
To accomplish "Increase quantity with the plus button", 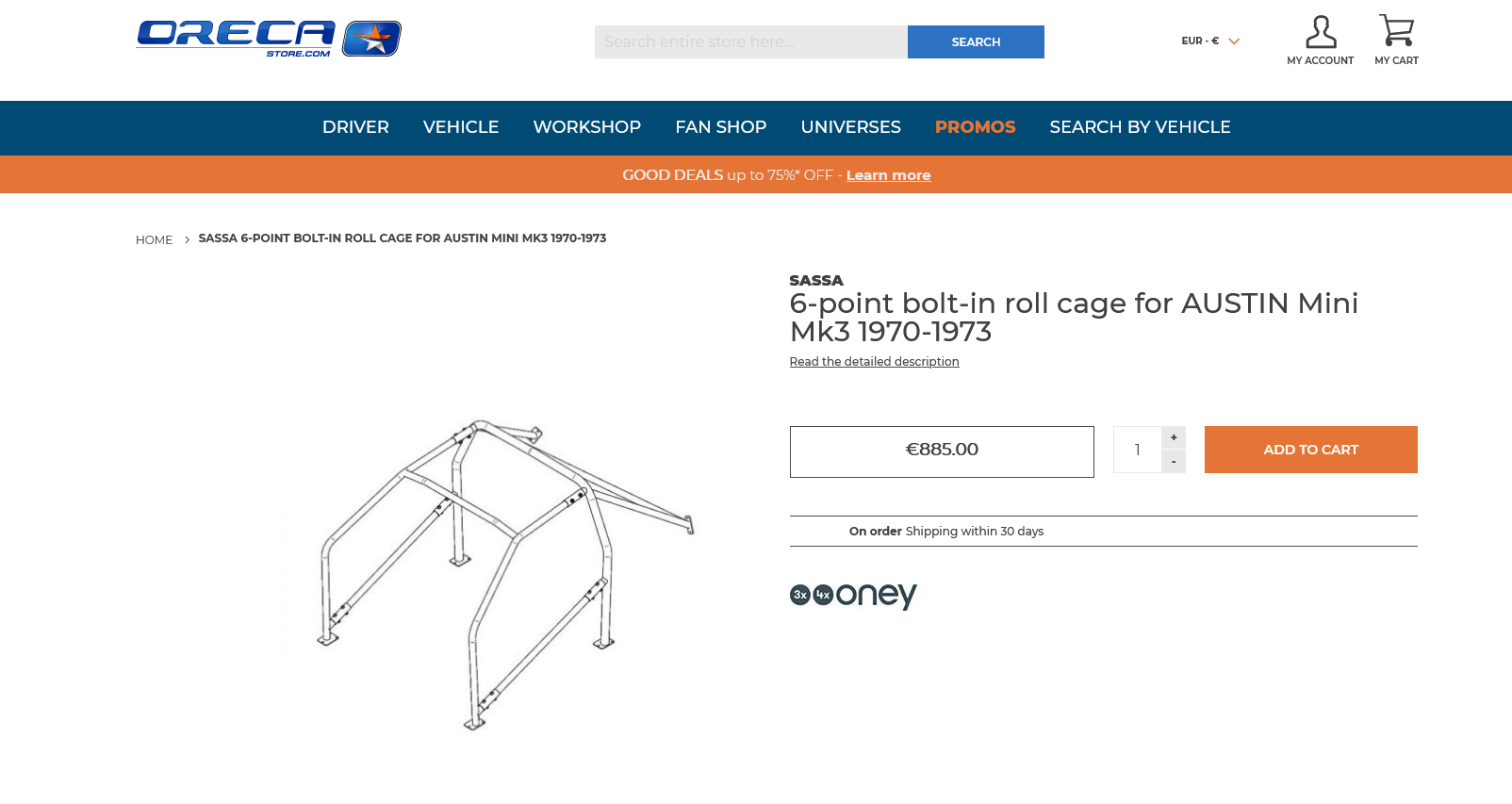I will pos(1174,437).
